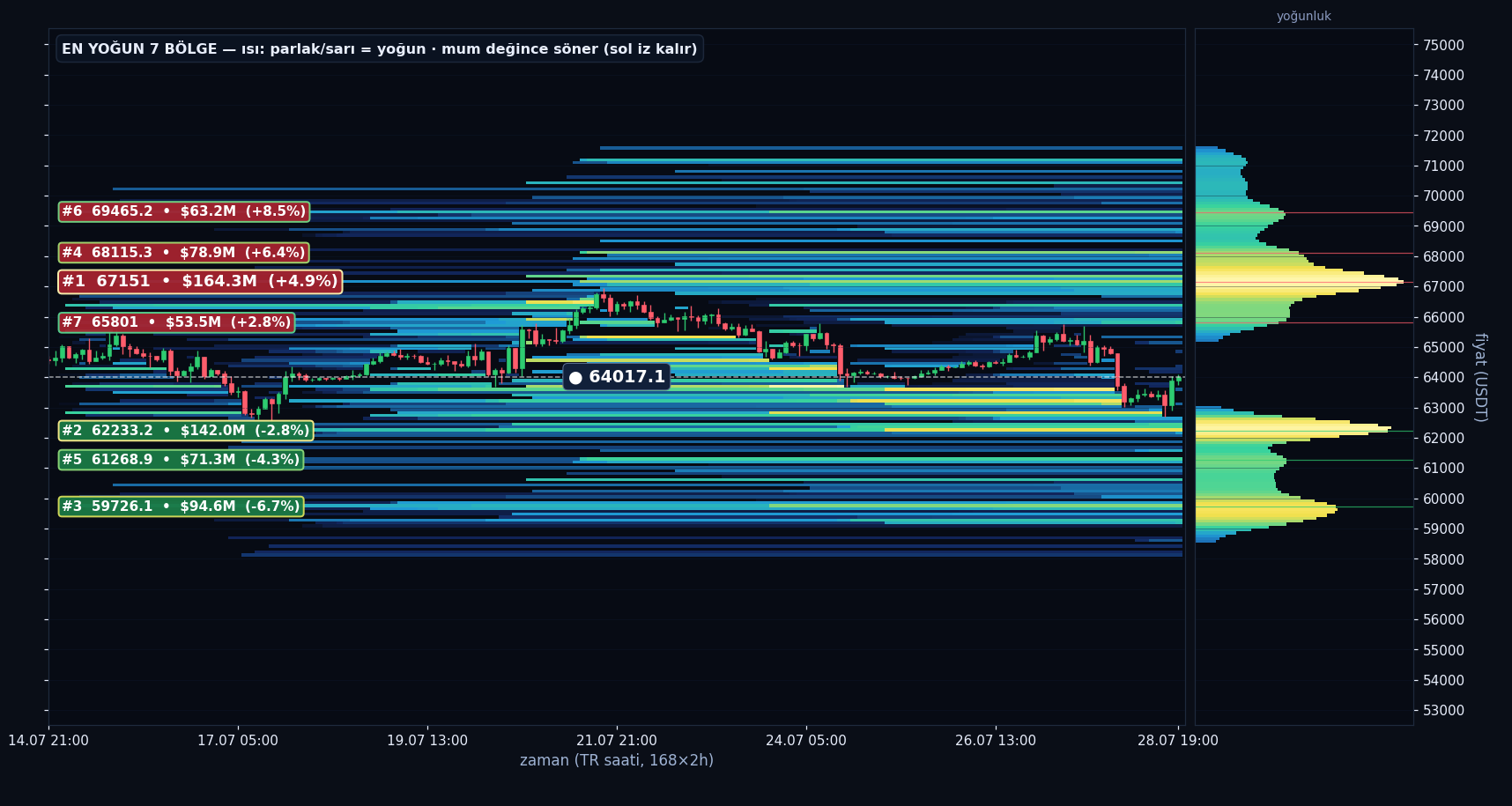Image resolution: width=1512 pixels, height=806 pixels.
Task: Click the 64000 price axis value
Action: pyautogui.click(x=1443, y=378)
